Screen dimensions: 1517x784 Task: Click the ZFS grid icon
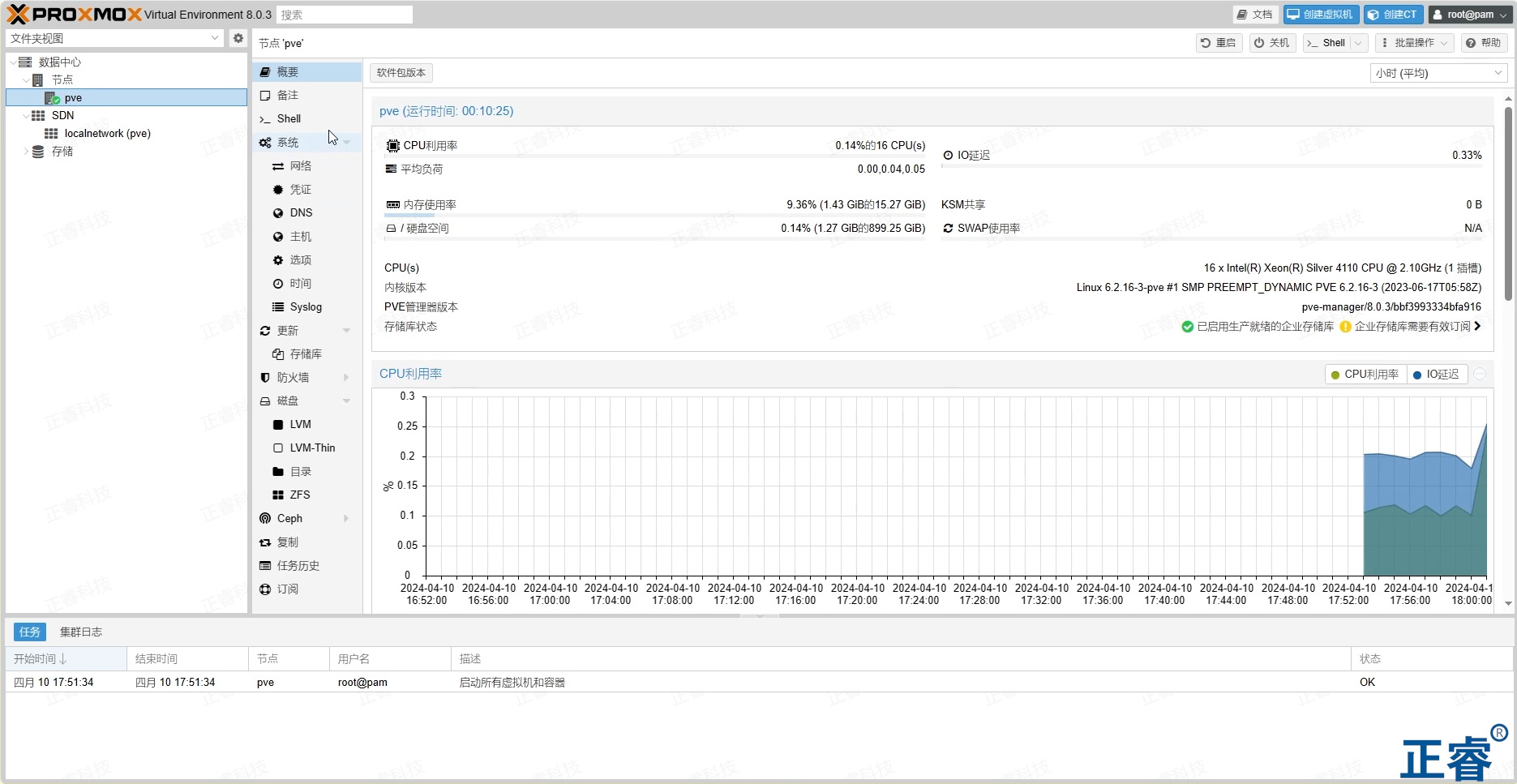click(278, 495)
